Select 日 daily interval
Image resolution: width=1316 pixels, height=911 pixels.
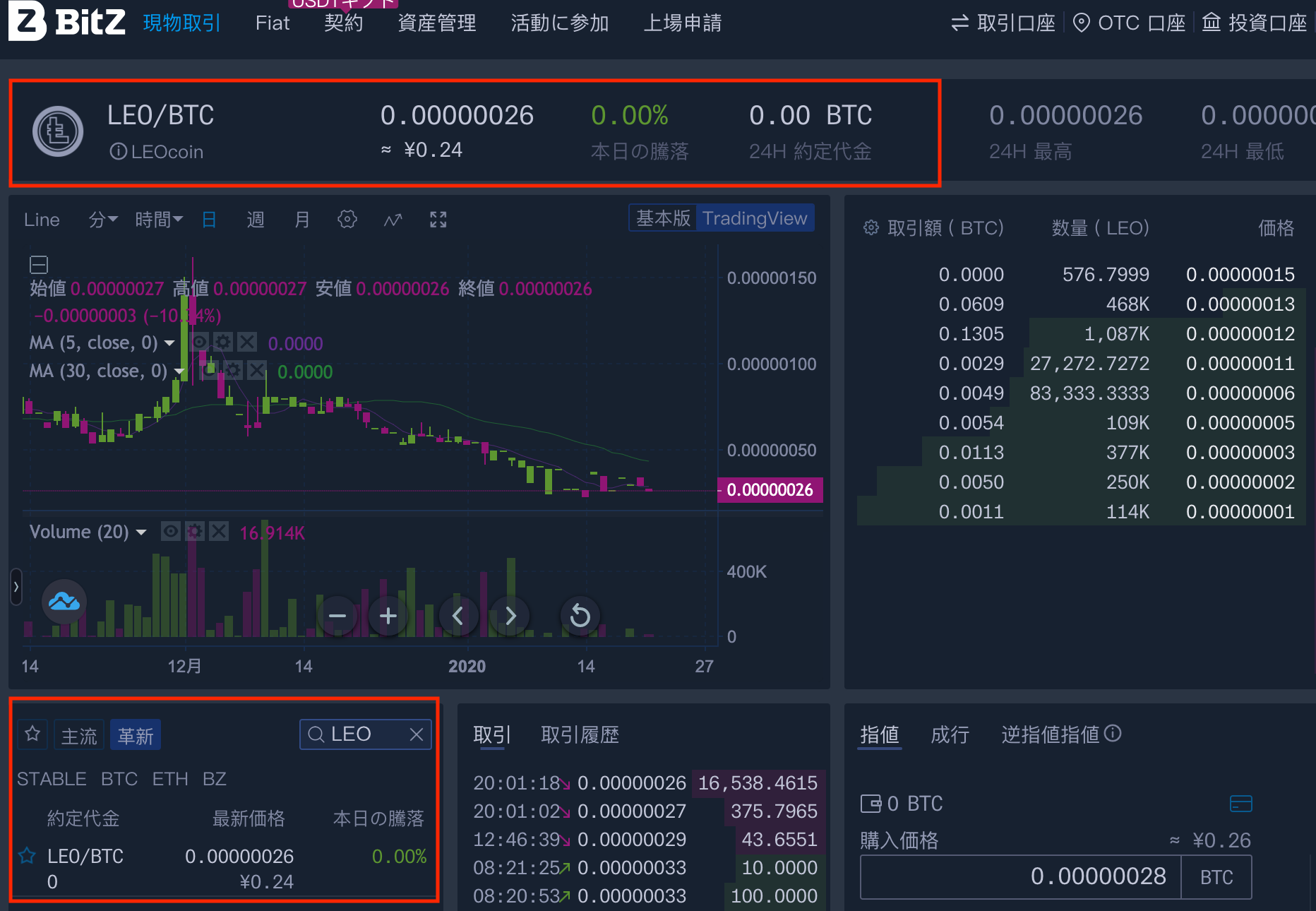[x=209, y=220]
